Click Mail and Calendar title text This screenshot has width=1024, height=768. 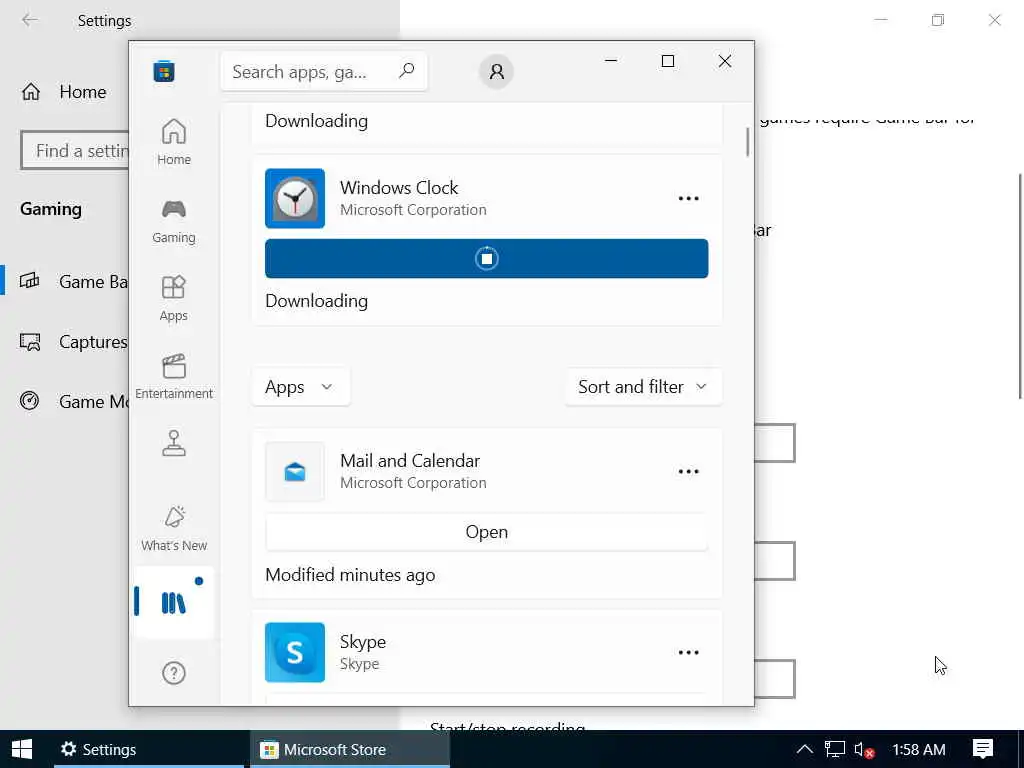coord(410,460)
